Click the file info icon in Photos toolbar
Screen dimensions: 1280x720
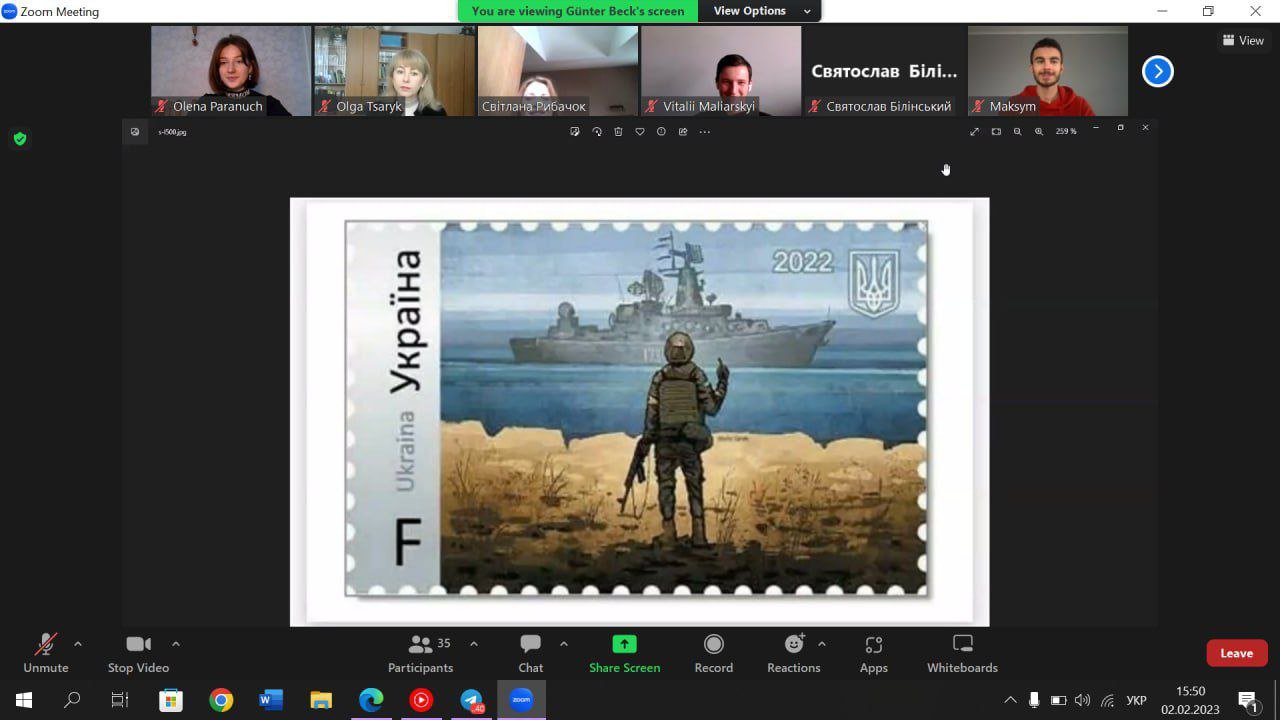click(x=661, y=131)
